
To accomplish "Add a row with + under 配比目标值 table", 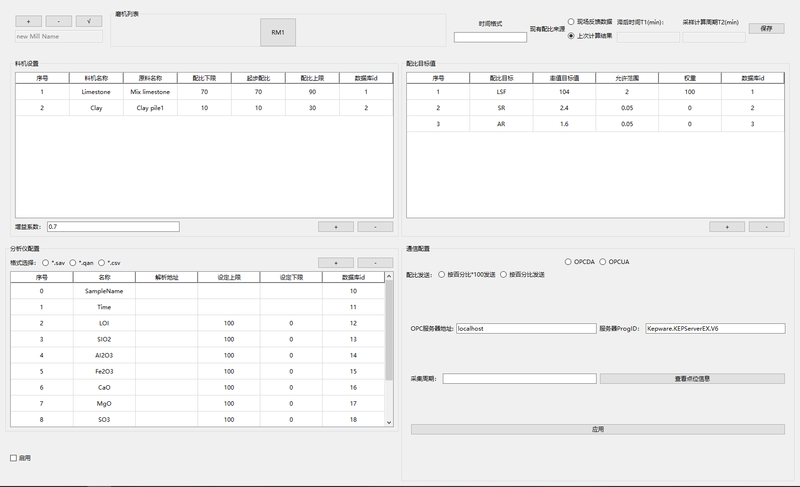I will click(x=727, y=227).
